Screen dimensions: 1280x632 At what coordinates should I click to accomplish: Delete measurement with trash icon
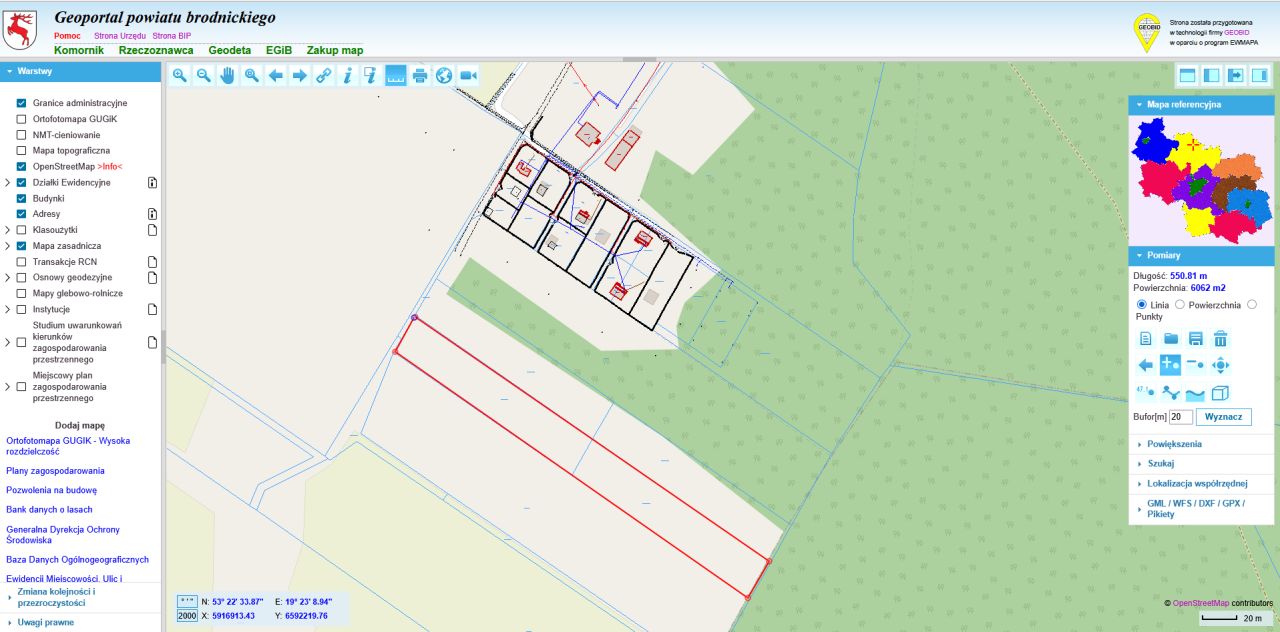click(x=1220, y=339)
